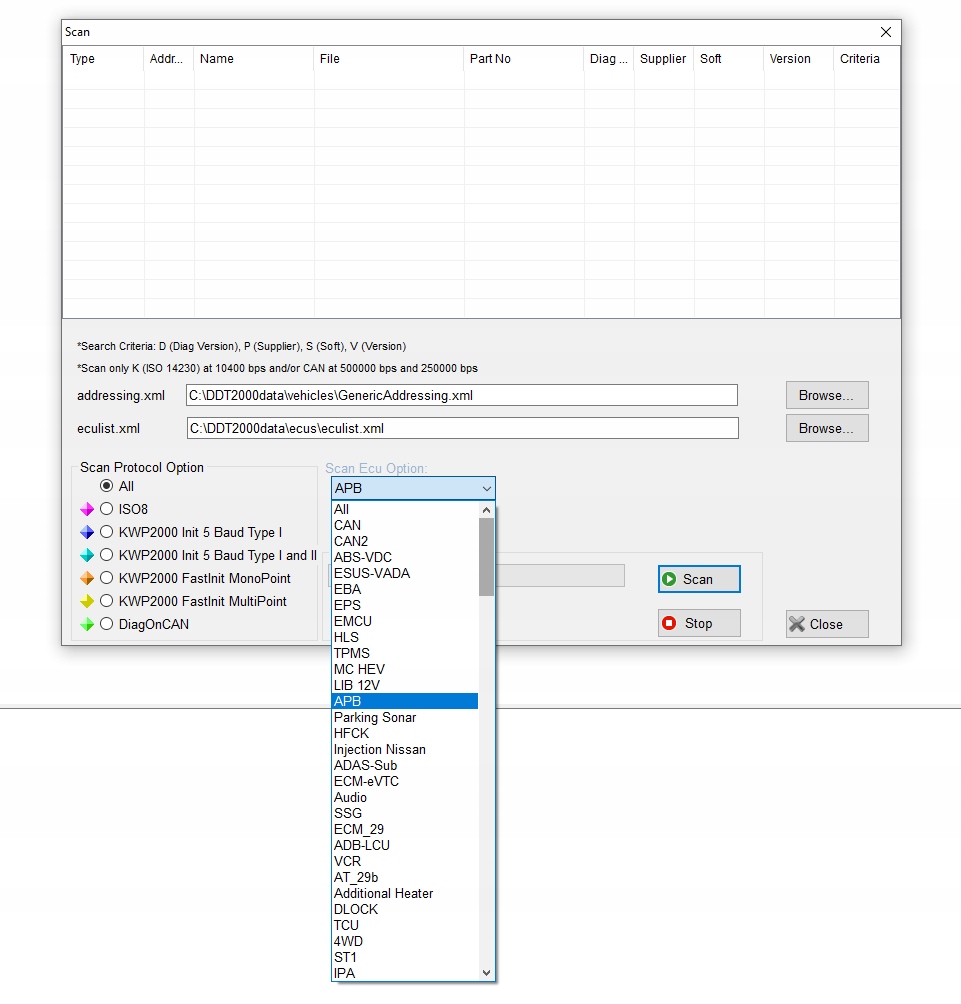Sort results by the Version column
The width and height of the screenshot is (961, 1004).
798,59
